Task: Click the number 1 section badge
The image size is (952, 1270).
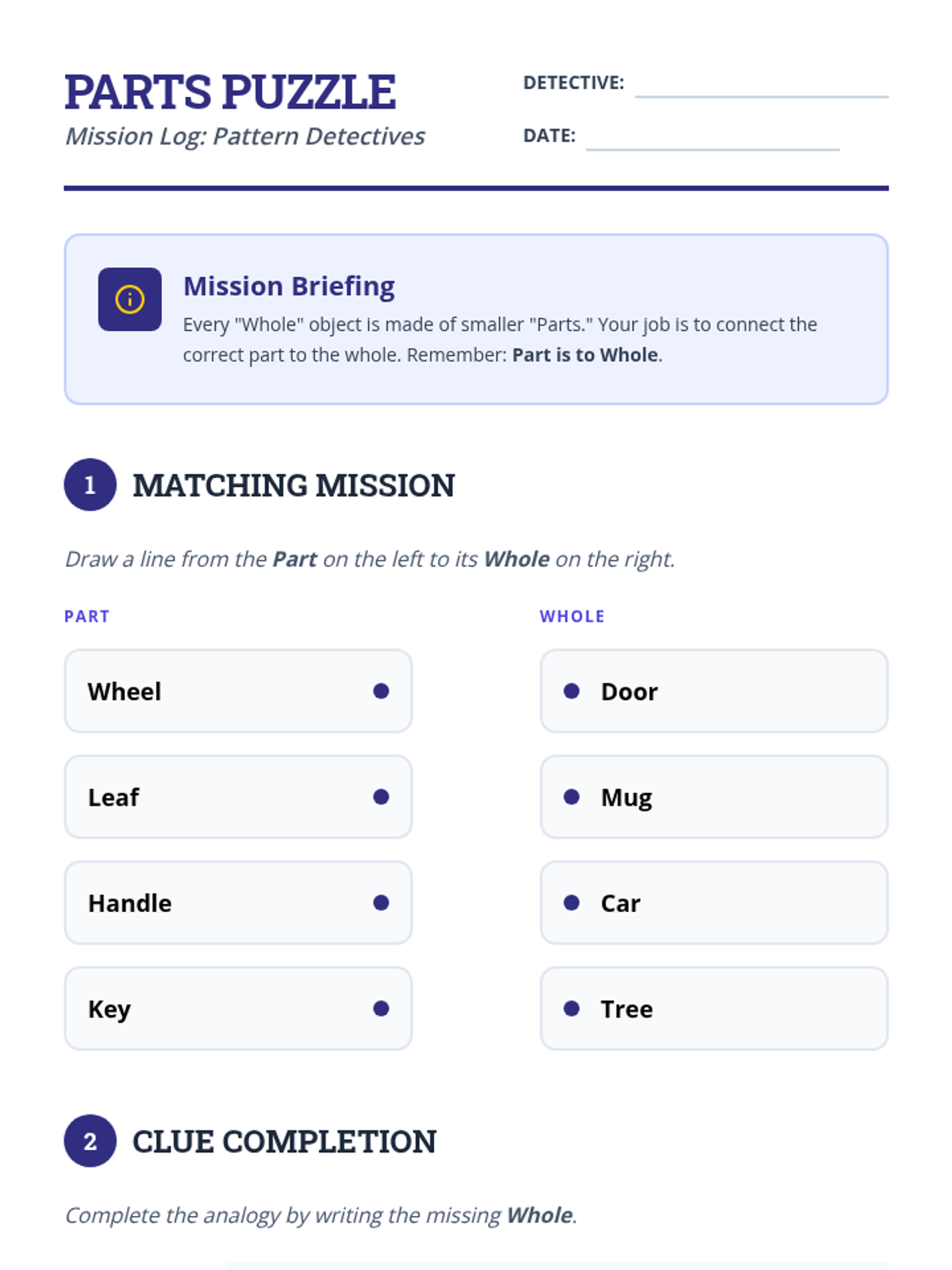Action: pos(90,485)
